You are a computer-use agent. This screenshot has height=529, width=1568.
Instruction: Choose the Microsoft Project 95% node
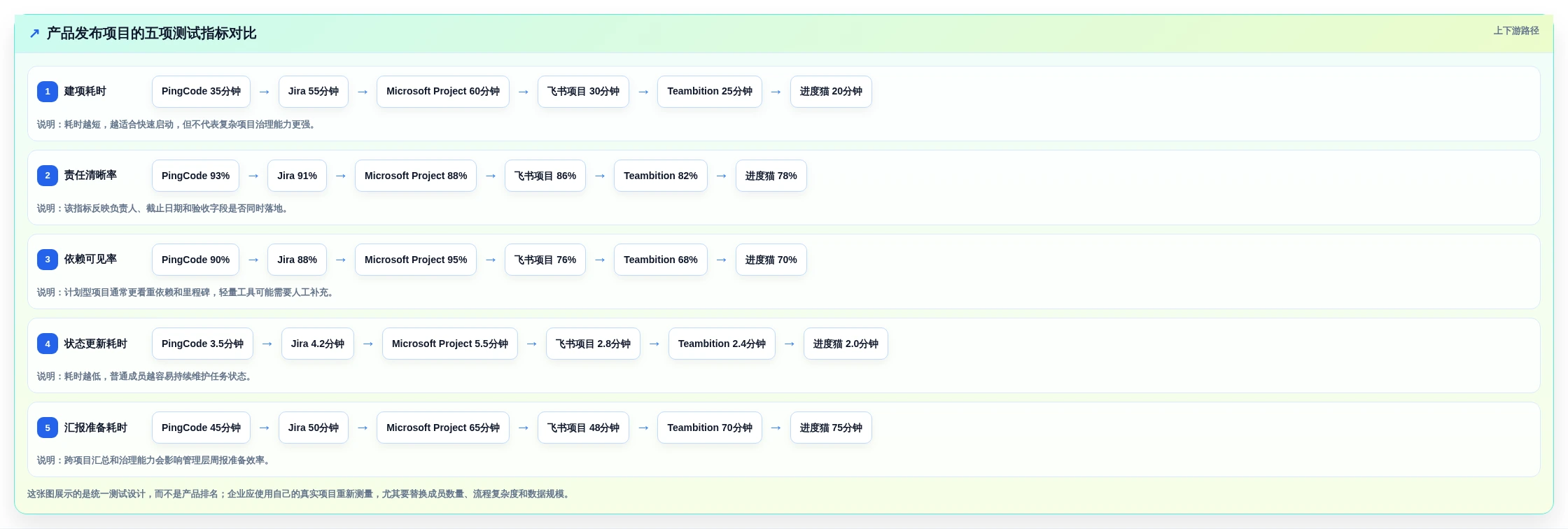(x=416, y=260)
